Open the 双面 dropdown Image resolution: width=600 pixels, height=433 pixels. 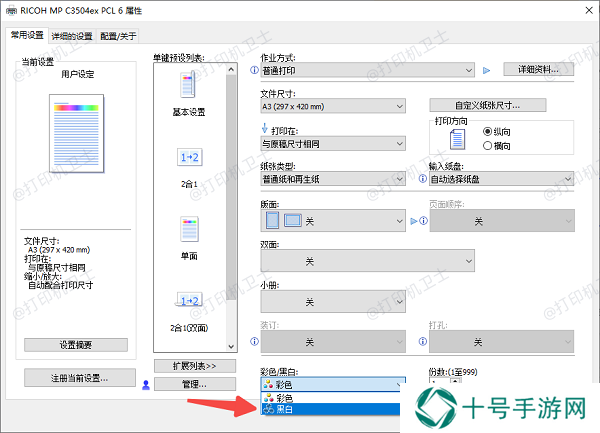(x=368, y=261)
